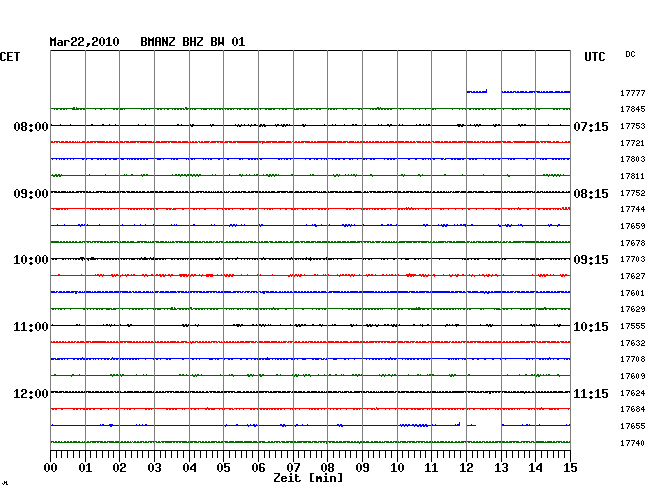Click the DC value 17659
Viewport: 650px width, 494px height.
coord(633,226)
